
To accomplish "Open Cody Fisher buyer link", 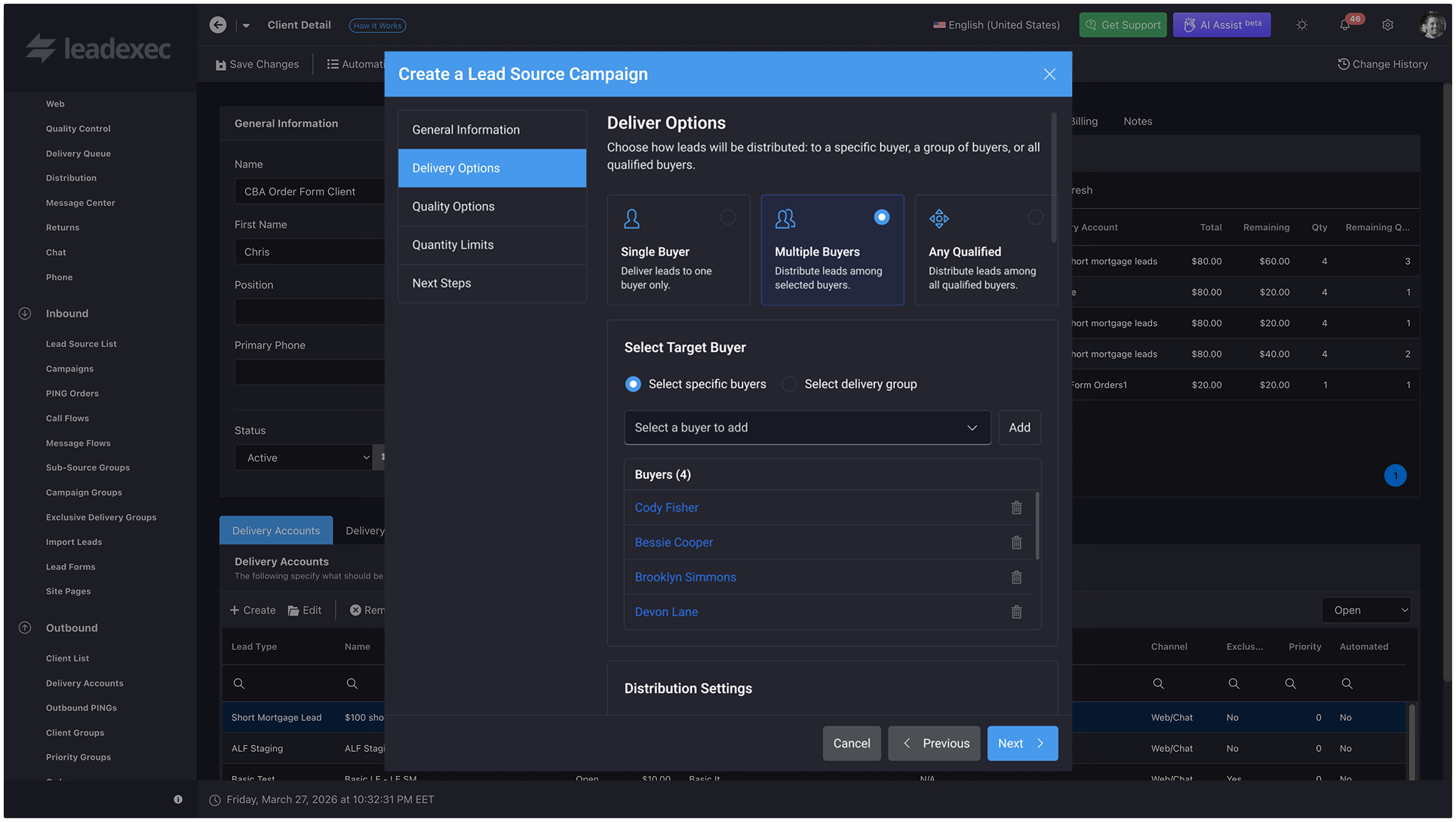I will [x=667, y=508].
